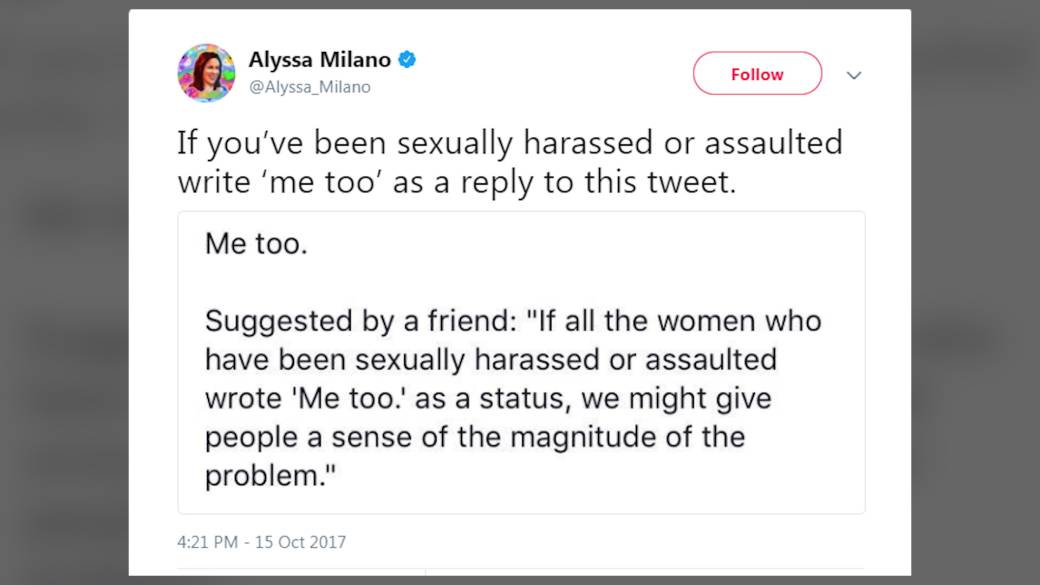1040x585 pixels.
Task: Click the '15 Oct 2017' date text
Action: pyautogui.click(x=299, y=542)
